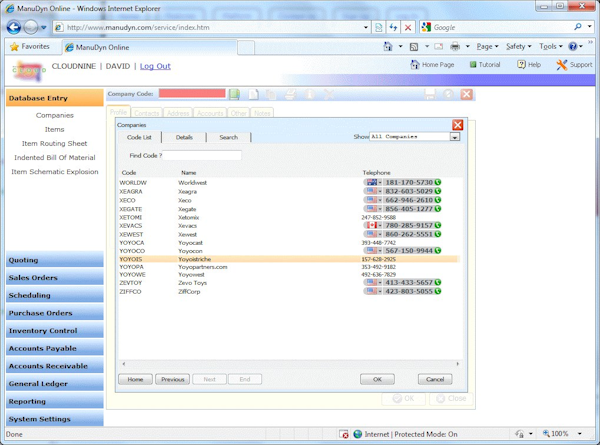Viewport: 600px width, 445px height.
Task: Click right arrow of the list horizontal scrollbar
Action: click(458, 364)
